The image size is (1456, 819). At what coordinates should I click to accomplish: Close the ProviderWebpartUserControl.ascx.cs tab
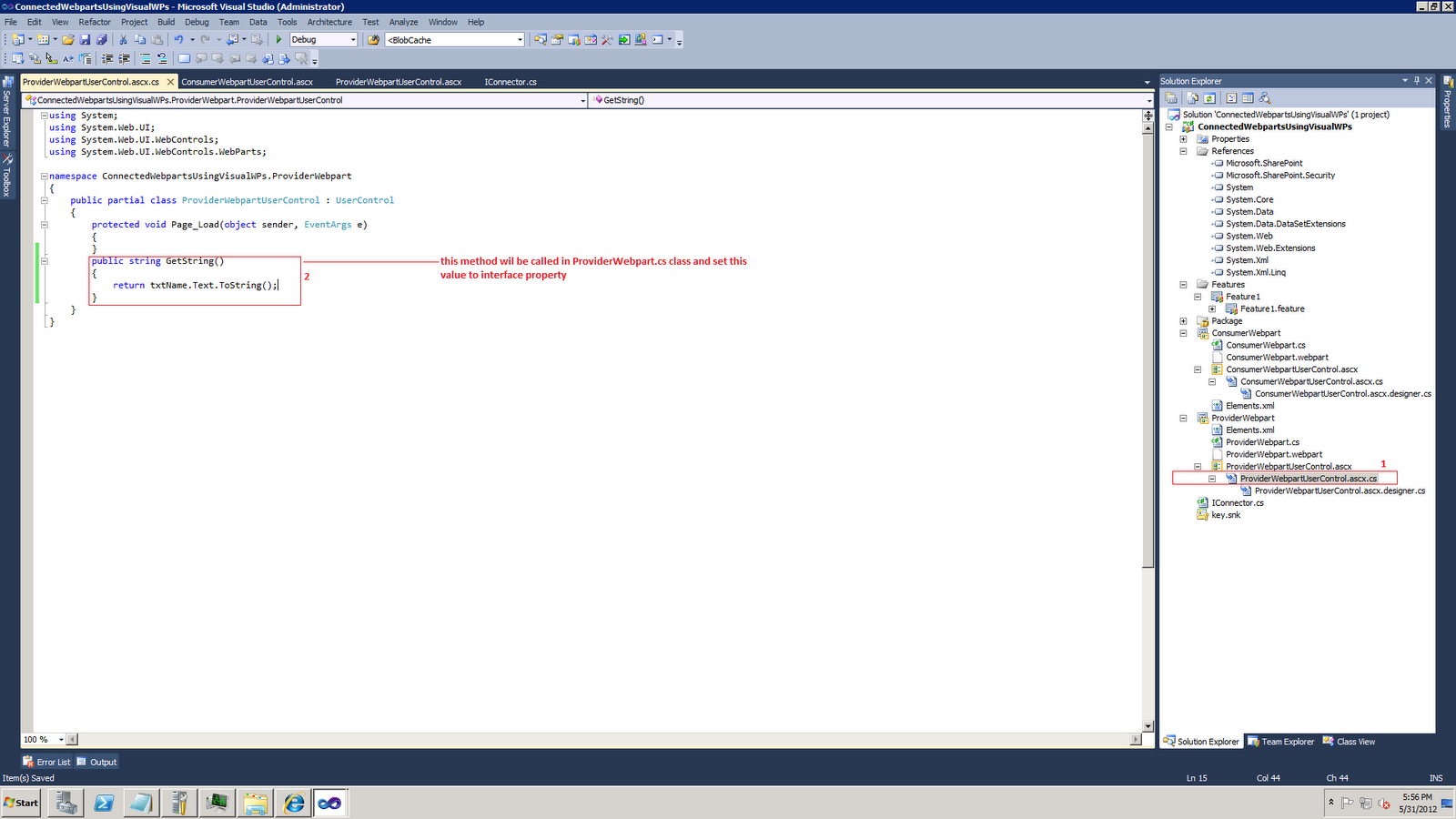click(x=170, y=82)
